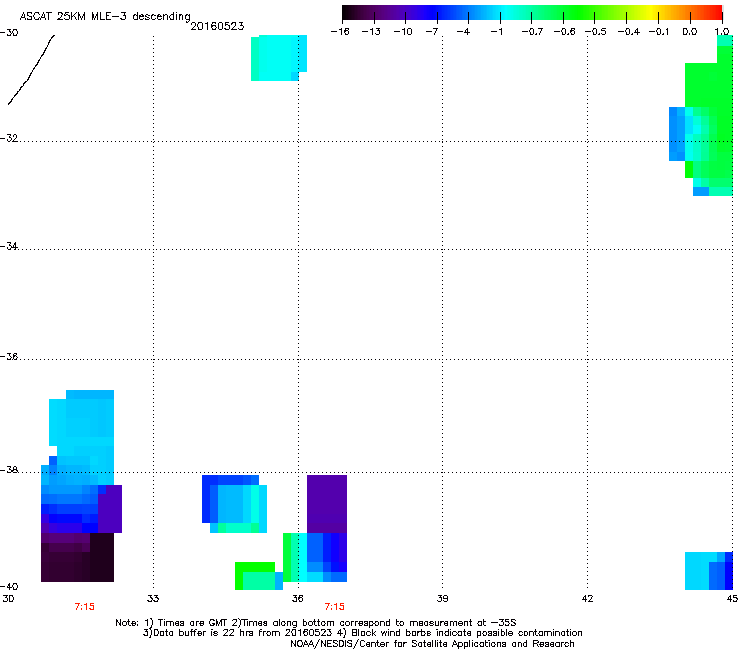Click the black end of the colorbar
Viewport: 740px width, 650px height.
(x=350, y=13)
